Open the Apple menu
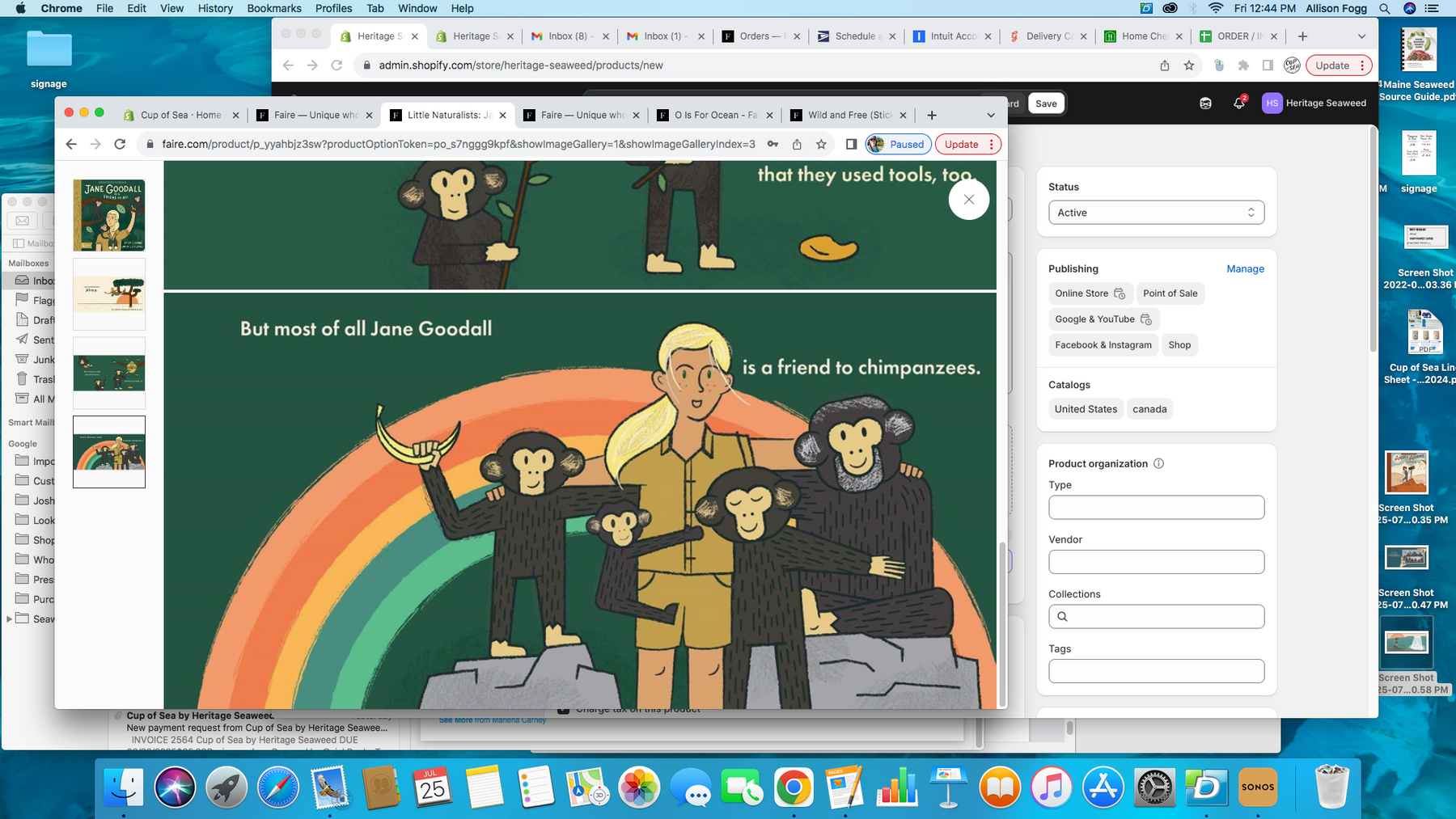The image size is (1456, 819). (20, 8)
